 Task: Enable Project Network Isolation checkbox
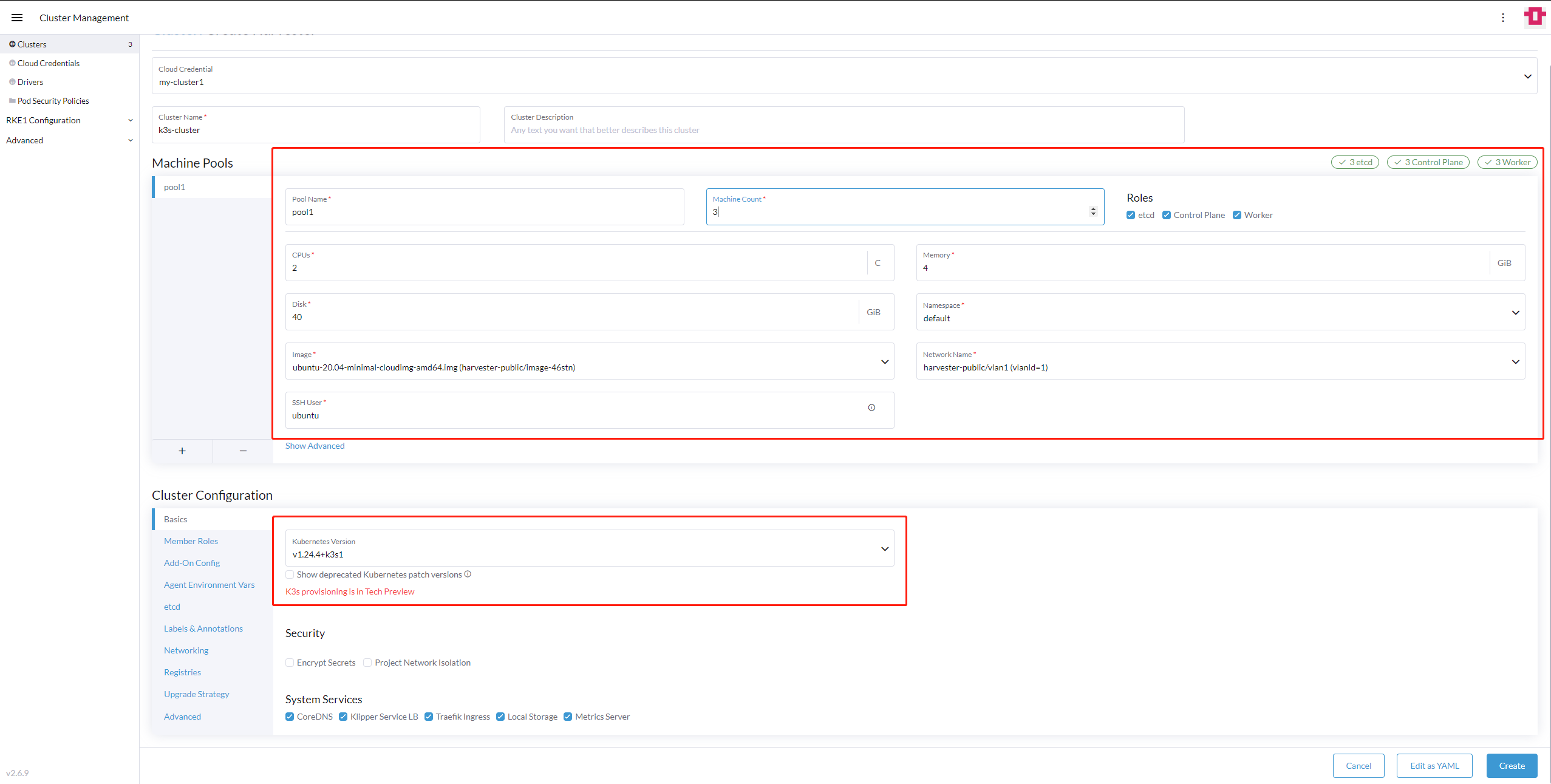coord(367,663)
